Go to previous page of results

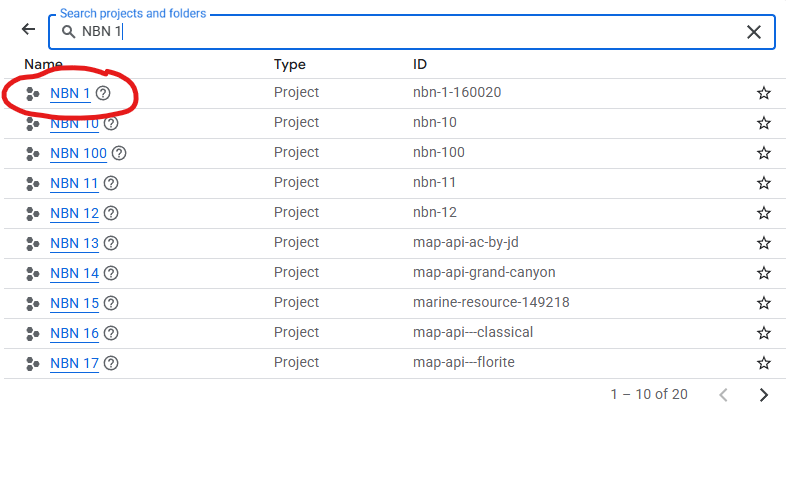pyautogui.click(x=724, y=395)
